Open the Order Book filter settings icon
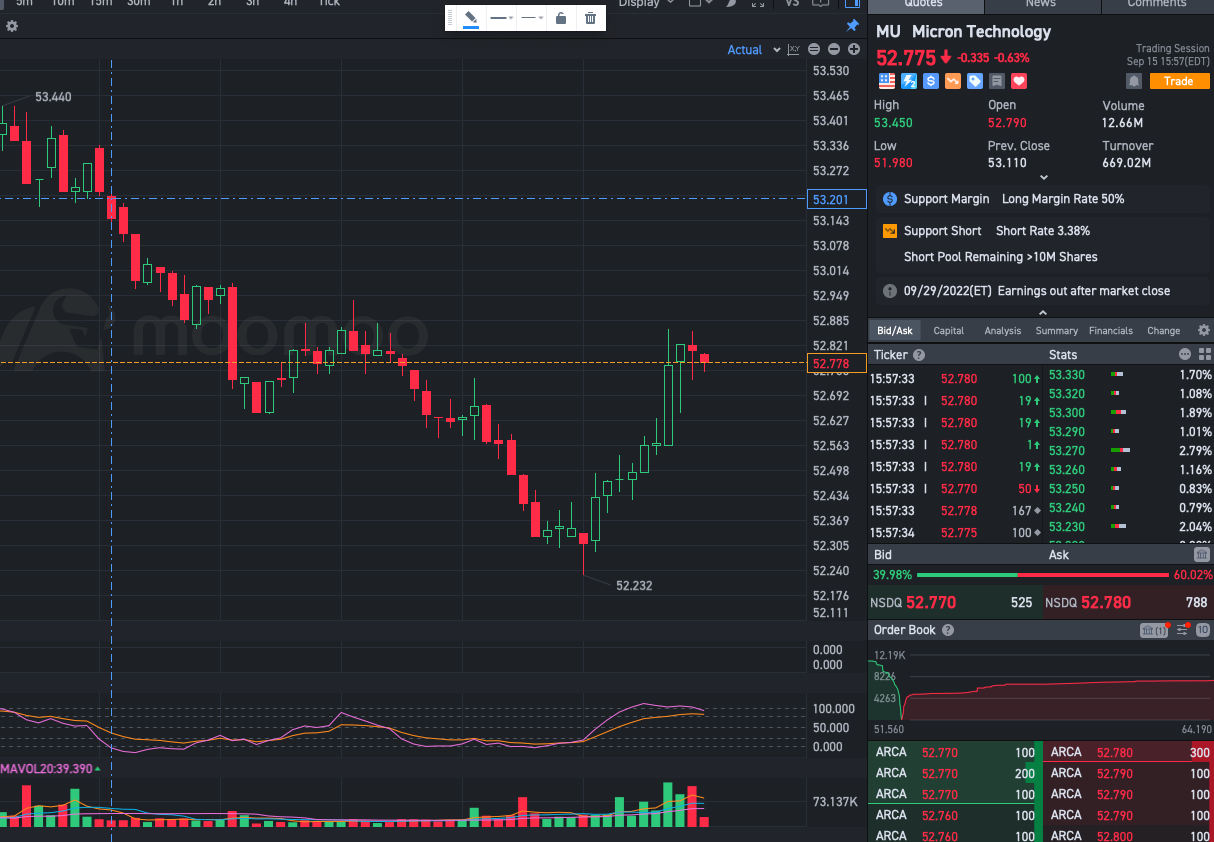The width and height of the screenshot is (1214, 842). 1182,630
